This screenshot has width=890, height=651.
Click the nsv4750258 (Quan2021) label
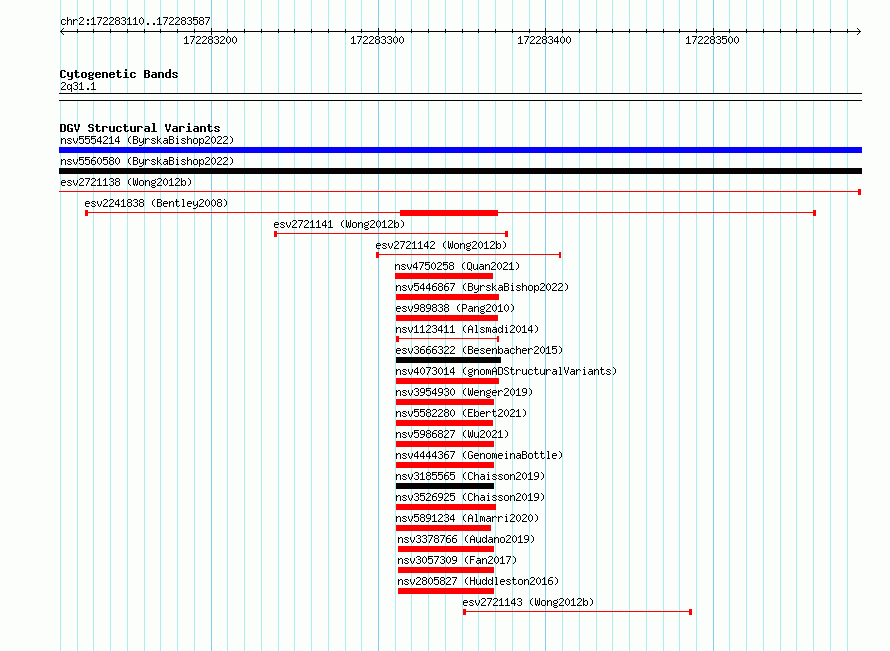(x=457, y=266)
